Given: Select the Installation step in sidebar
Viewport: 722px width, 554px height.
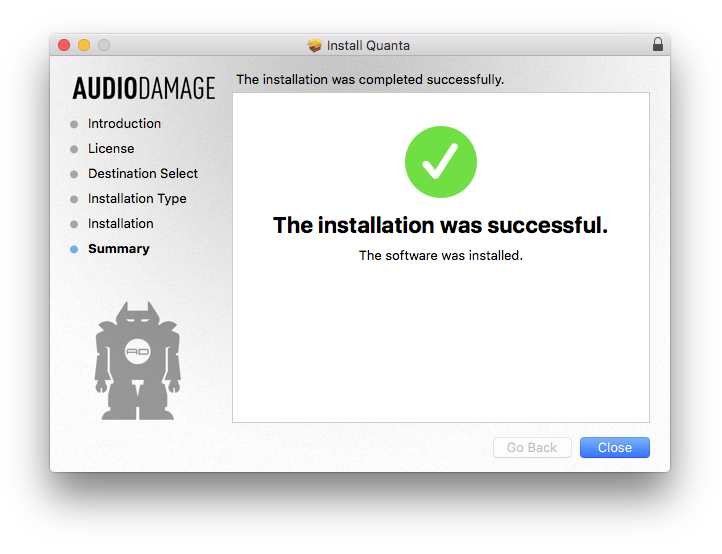Looking at the screenshot, I should [121, 223].
